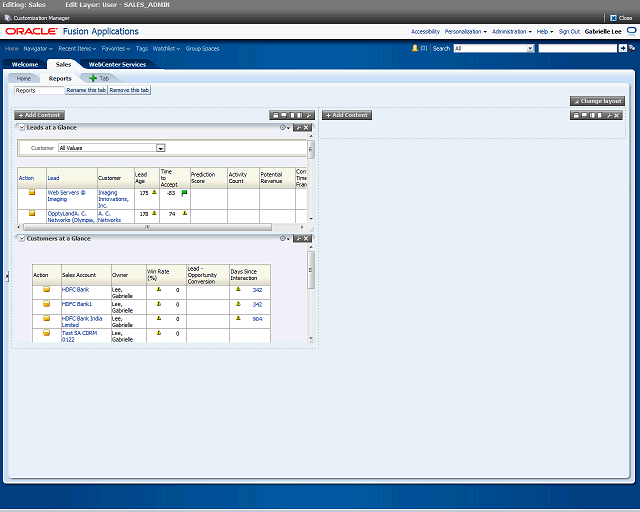Open Customers at a Glance actions gear menu

pos(284,238)
